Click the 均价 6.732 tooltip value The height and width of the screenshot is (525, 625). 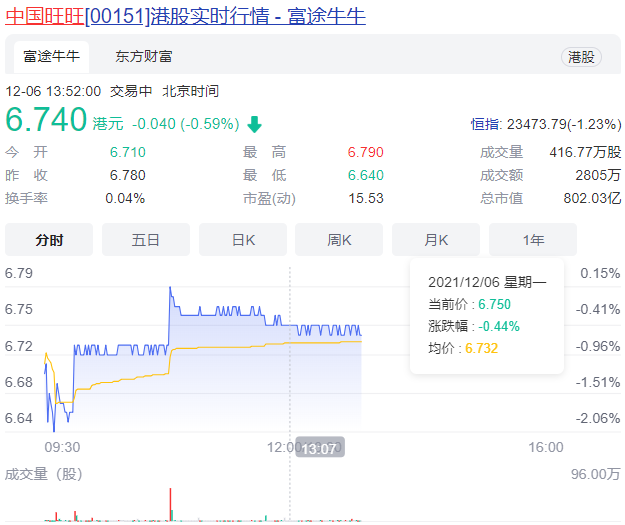coord(481,348)
